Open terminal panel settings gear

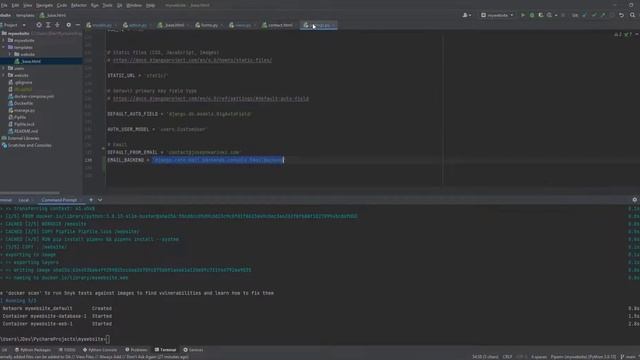(634, 200)
